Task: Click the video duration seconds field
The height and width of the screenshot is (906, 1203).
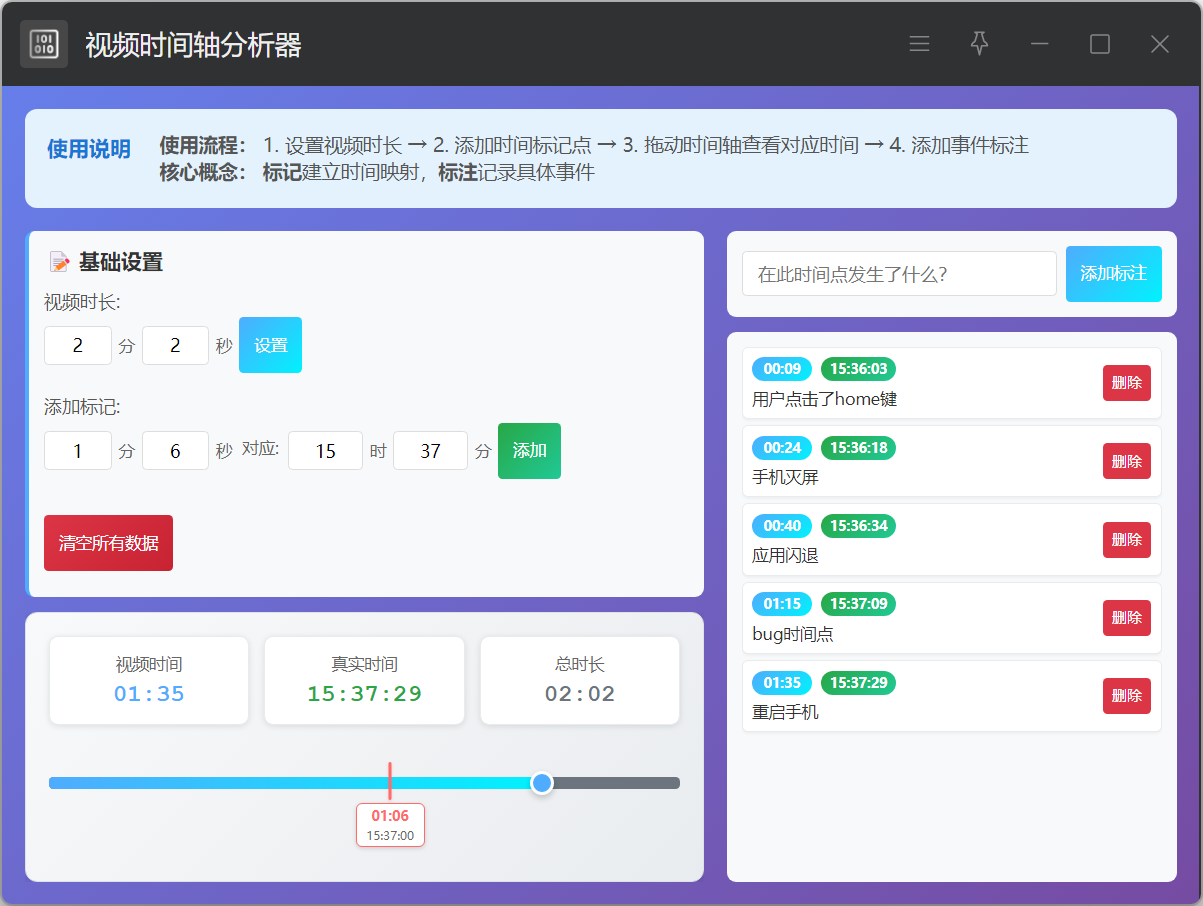Action: [175, 346]
